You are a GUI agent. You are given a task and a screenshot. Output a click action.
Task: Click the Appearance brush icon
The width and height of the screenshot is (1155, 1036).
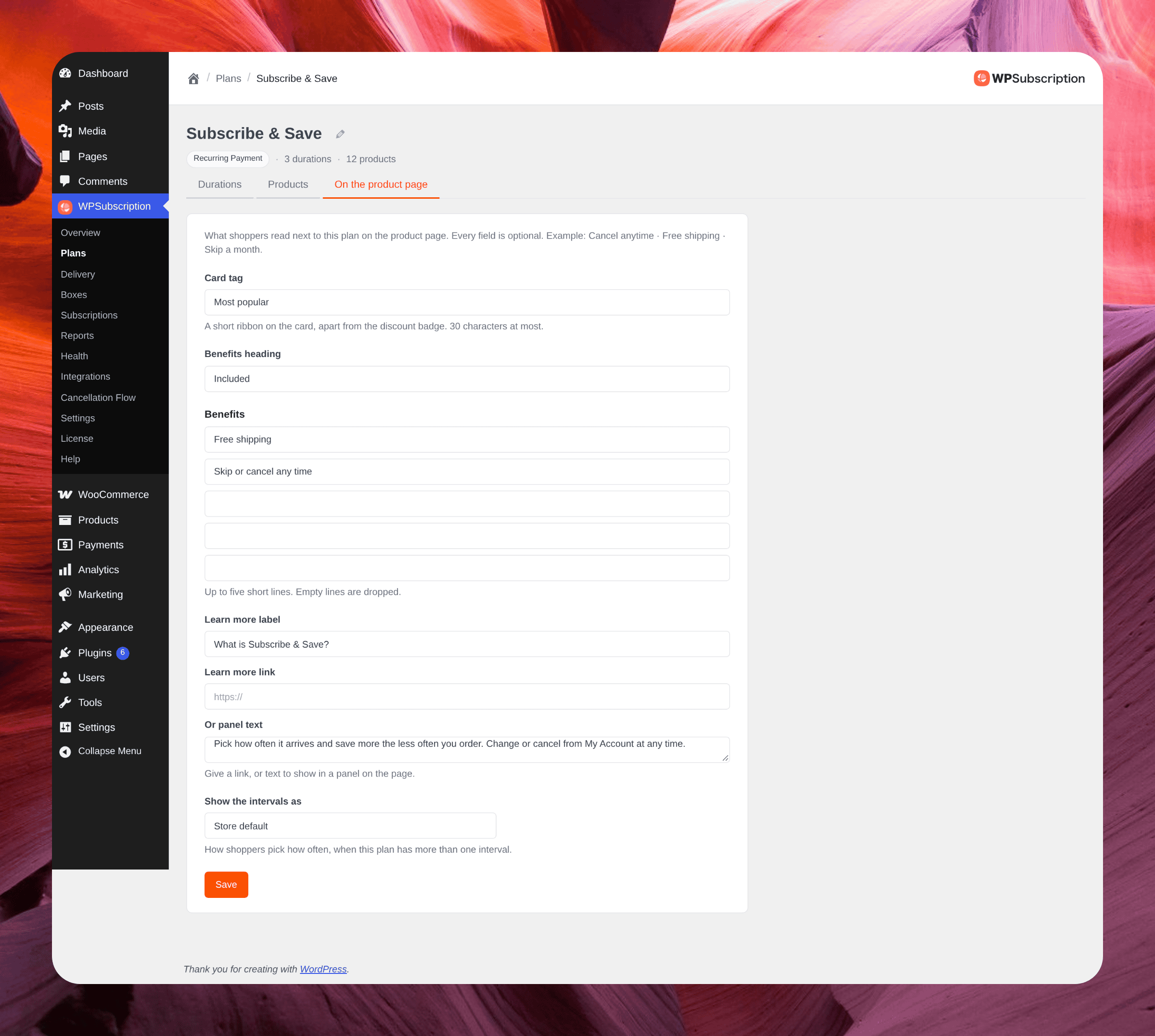[65, 627]
